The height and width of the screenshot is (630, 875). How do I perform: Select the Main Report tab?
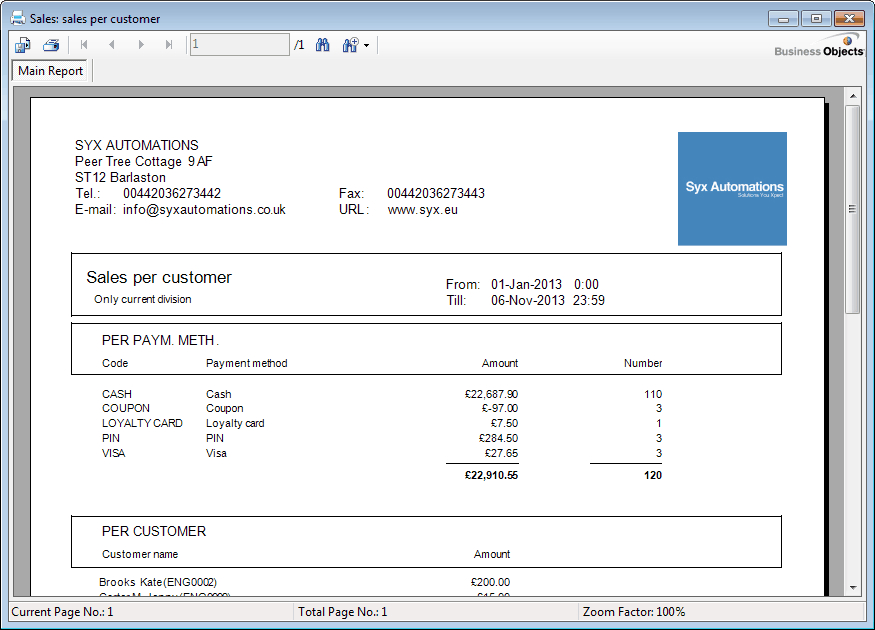point(50,71)
